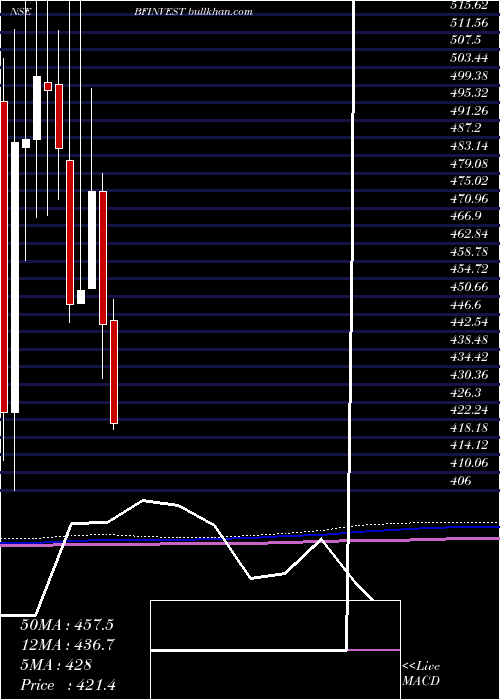Select the 434.42 price label
This screenshot has height=700, width=500.
pyautogui.click(x=469, y=357)
